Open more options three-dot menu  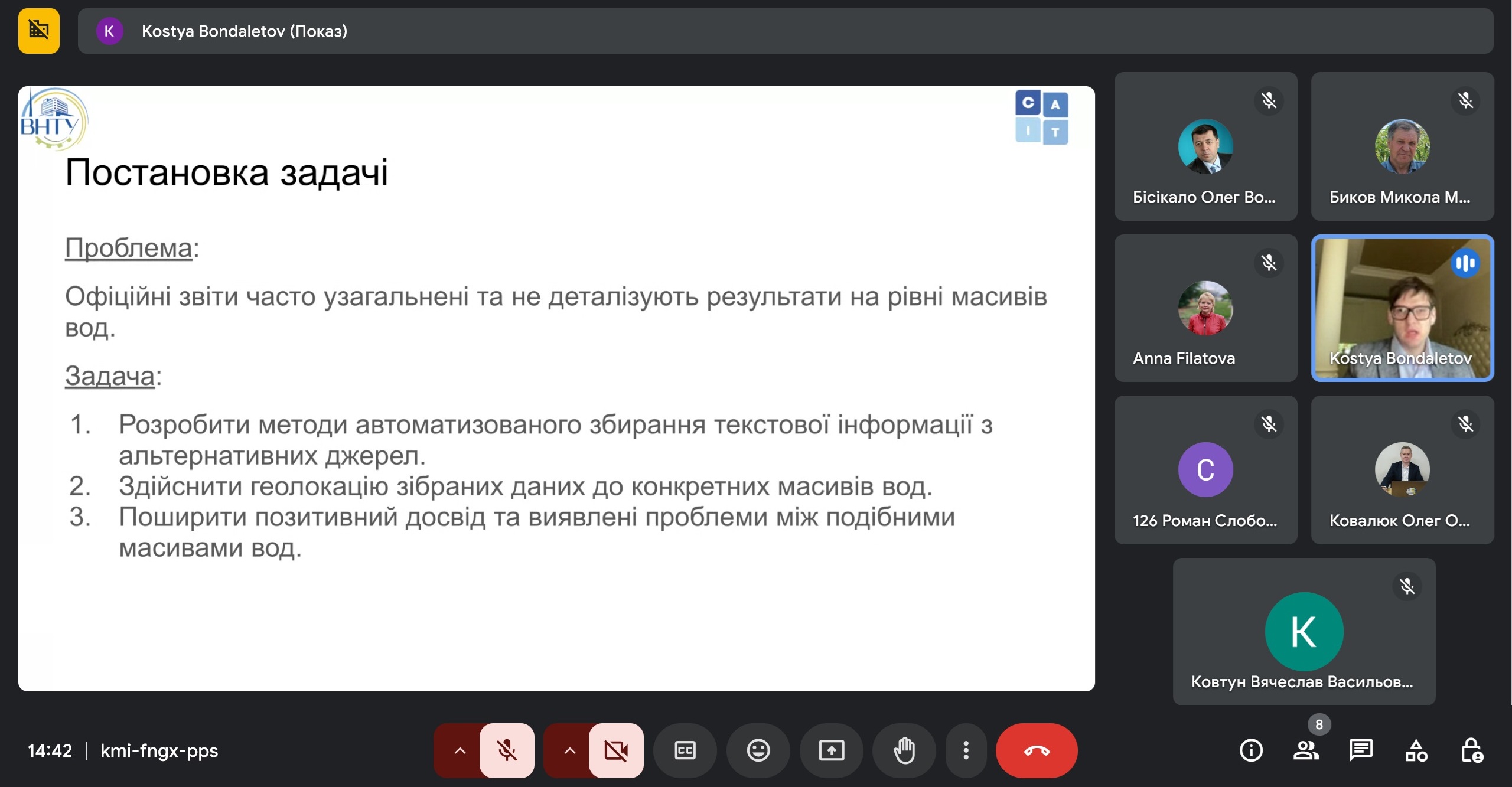(x=966, y=750)
